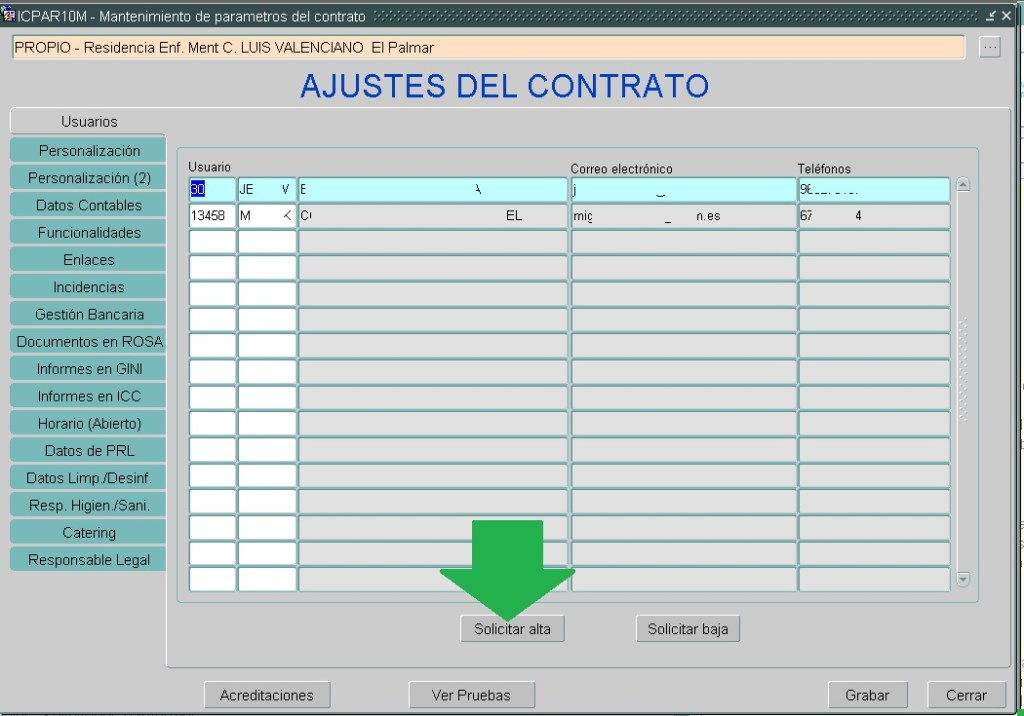
Task: Click scrollbar up arrow in users table
Action: 963,185
